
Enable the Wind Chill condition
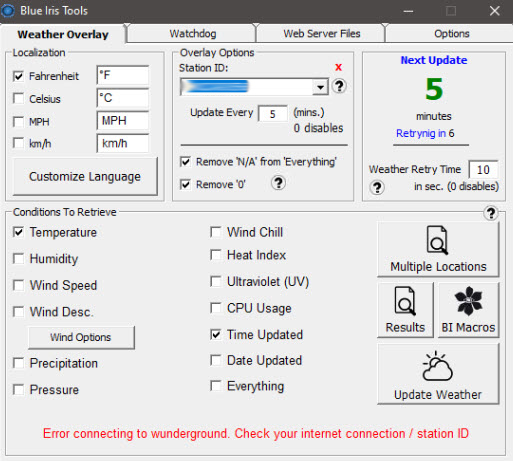(216, 232)
